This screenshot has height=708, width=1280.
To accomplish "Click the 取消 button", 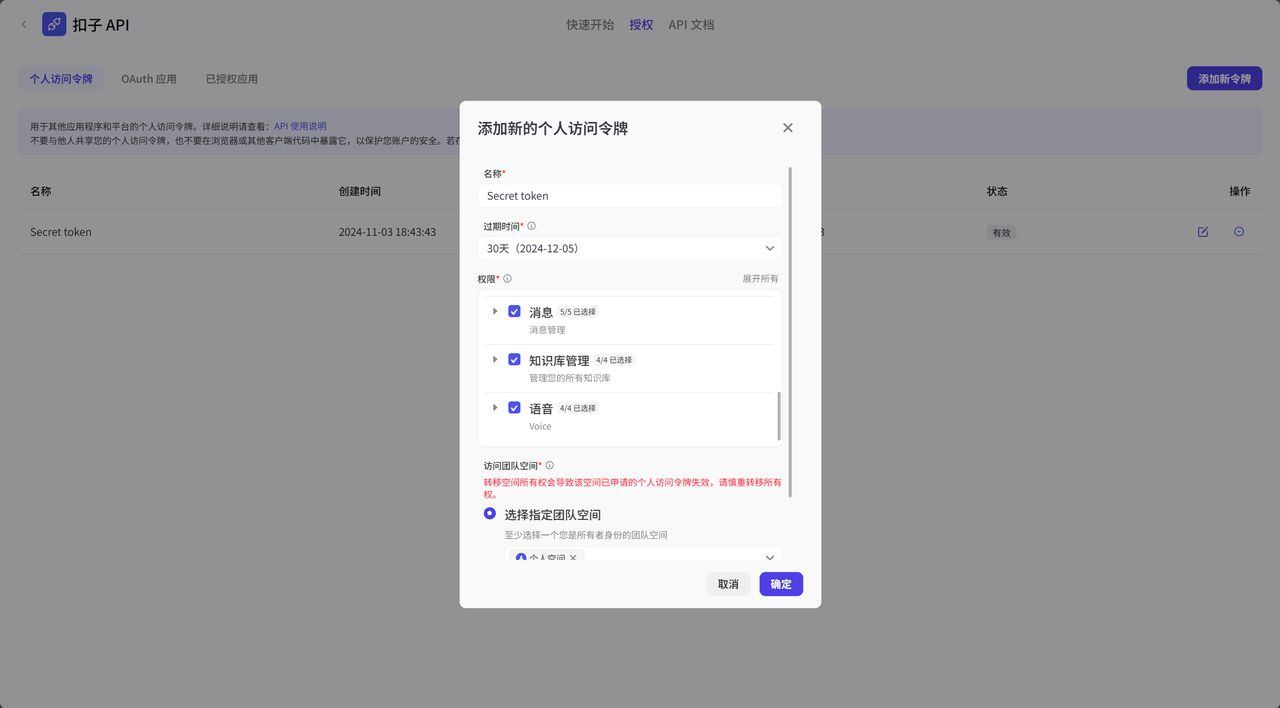I will 728,584.
